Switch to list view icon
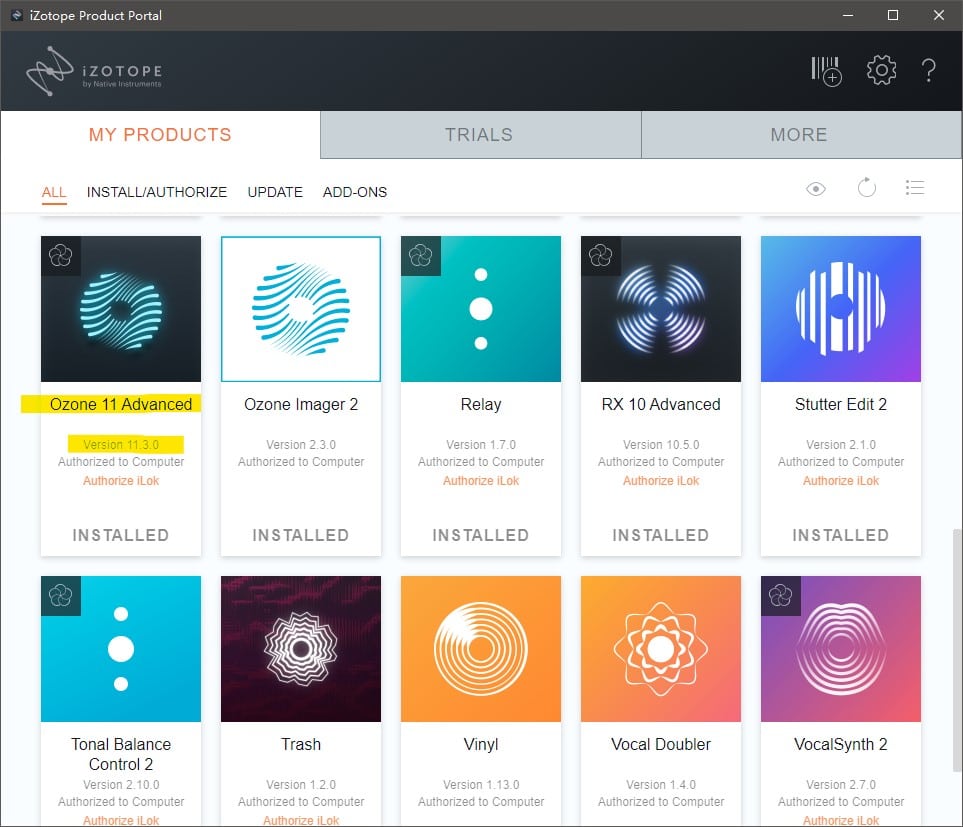This screenshot has width=963, height=827. point(914,188)
